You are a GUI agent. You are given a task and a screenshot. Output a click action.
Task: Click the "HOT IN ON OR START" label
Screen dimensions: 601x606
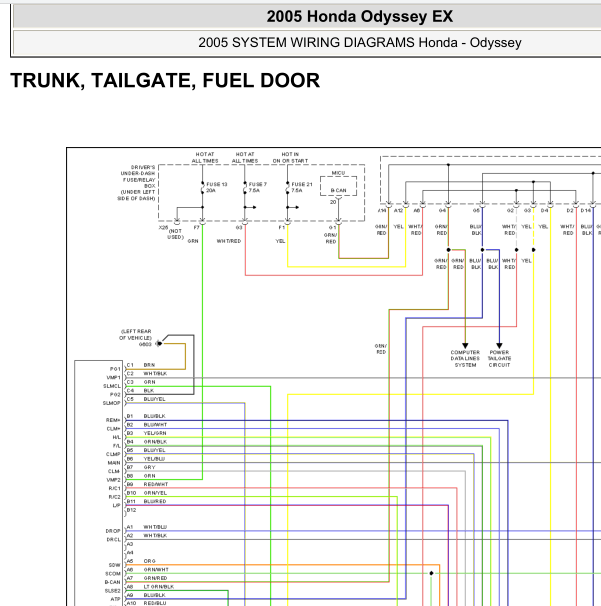point(290,157)
